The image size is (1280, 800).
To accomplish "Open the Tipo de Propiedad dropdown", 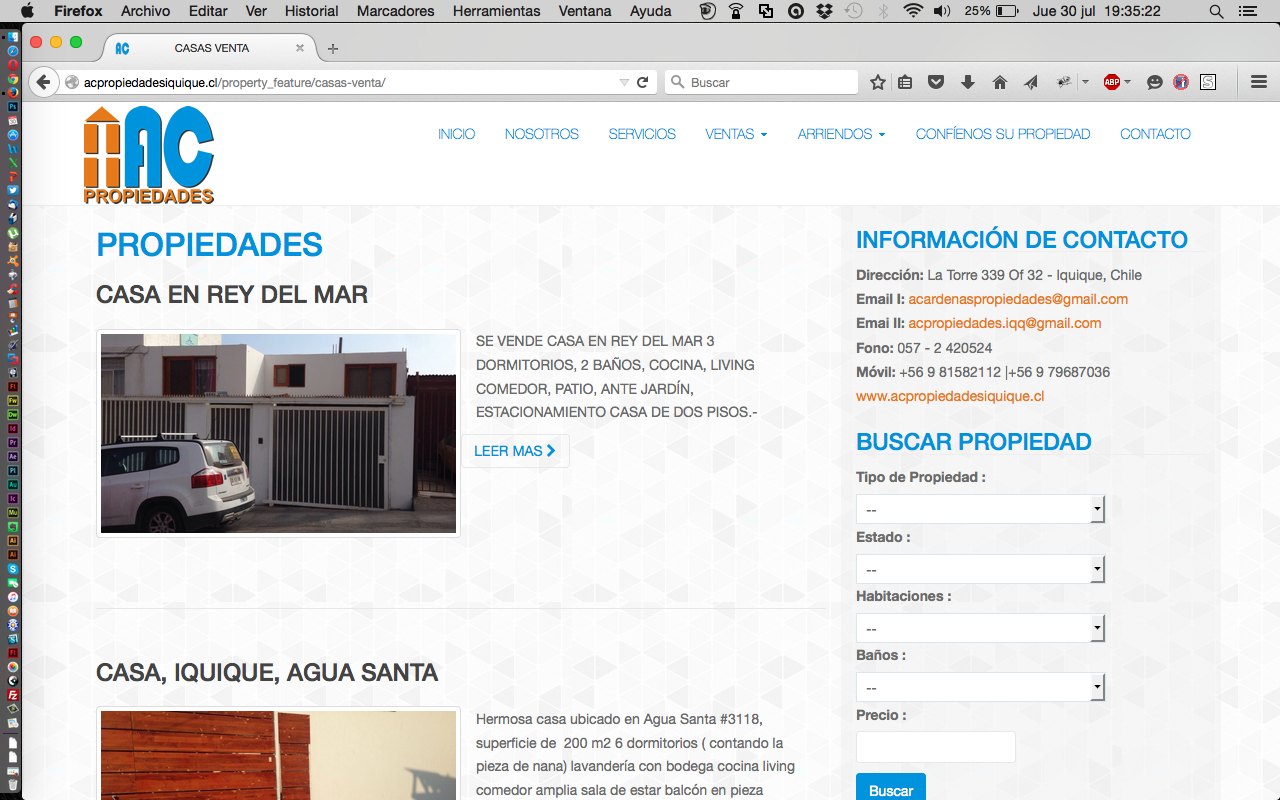I will (980, 509).
